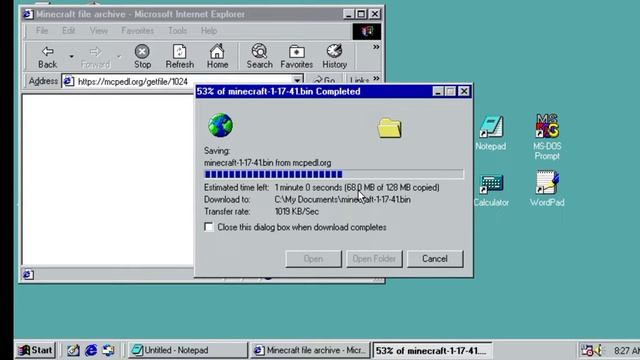
Task: Click the download progress bar
Action: 333,174
